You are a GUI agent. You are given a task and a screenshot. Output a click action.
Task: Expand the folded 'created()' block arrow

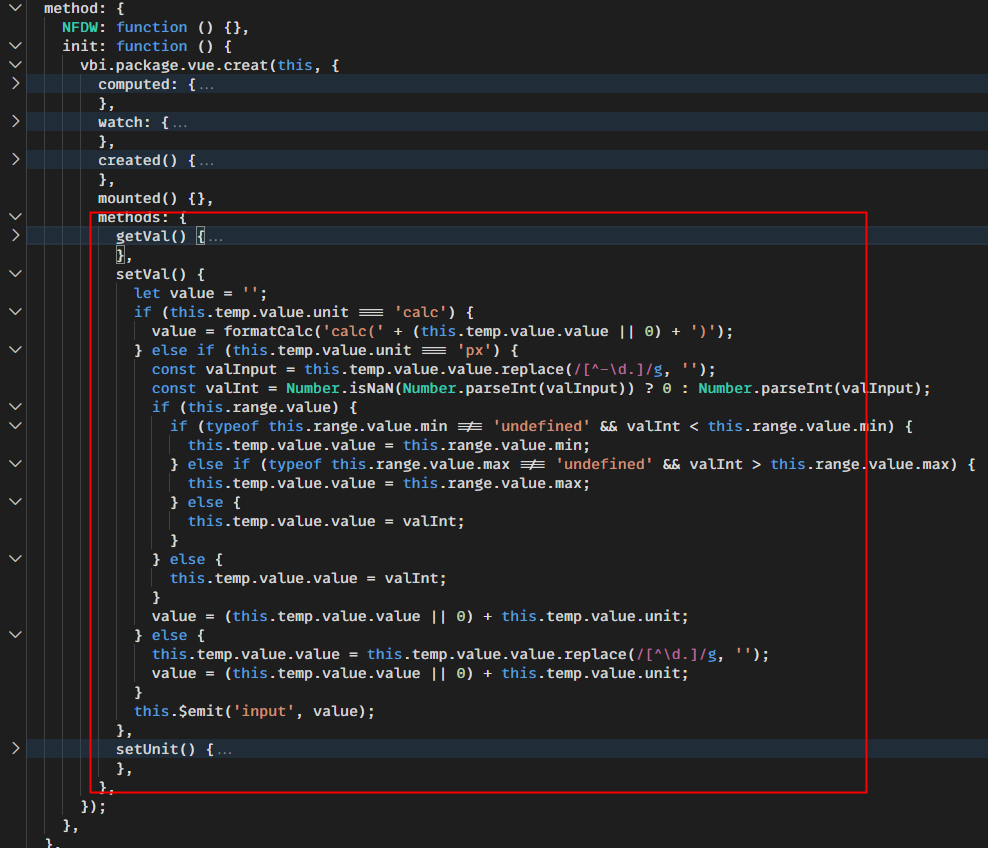[x=16, y=159]
